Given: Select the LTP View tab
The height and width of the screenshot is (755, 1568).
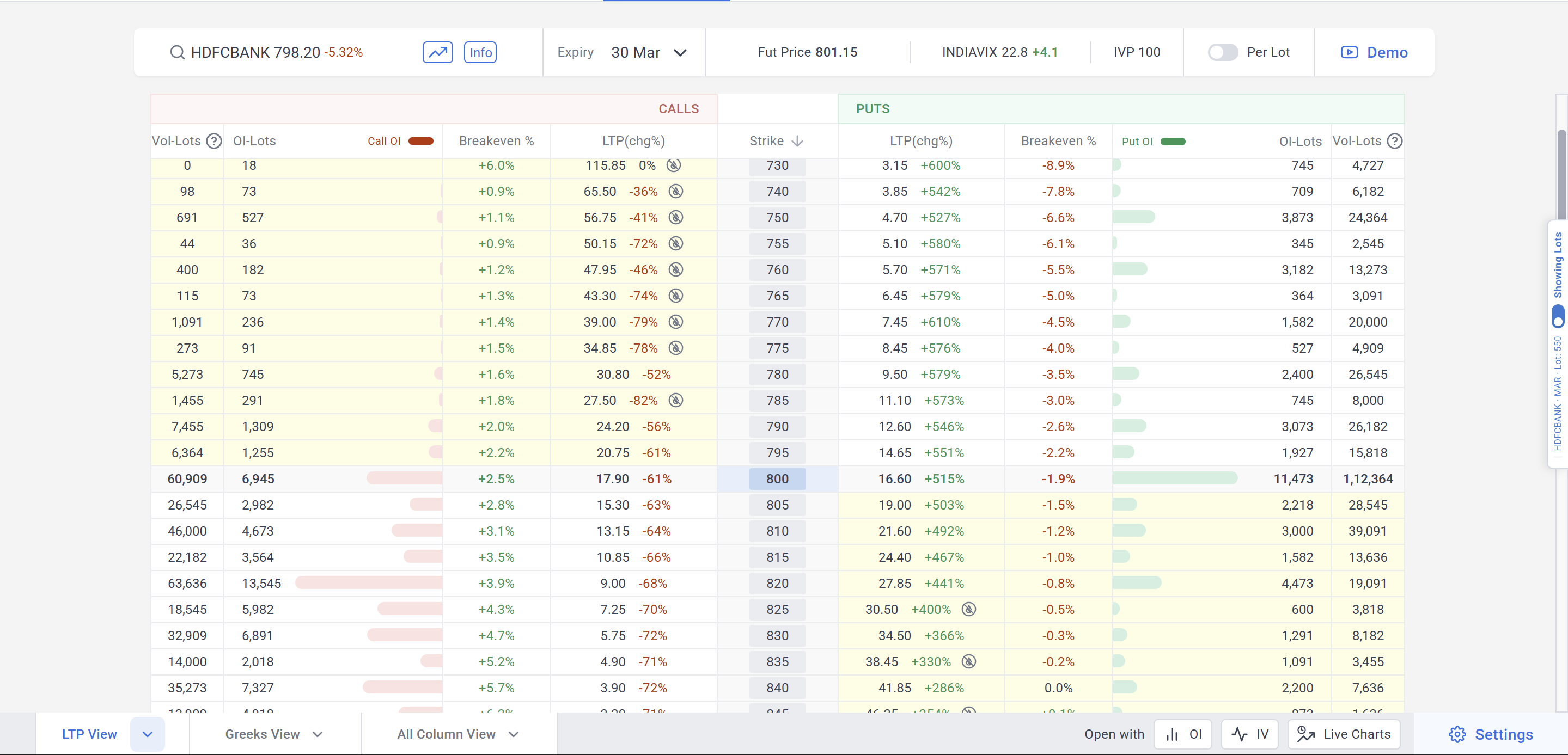Looking at the screenshot, I should click(x=89, y=734).
